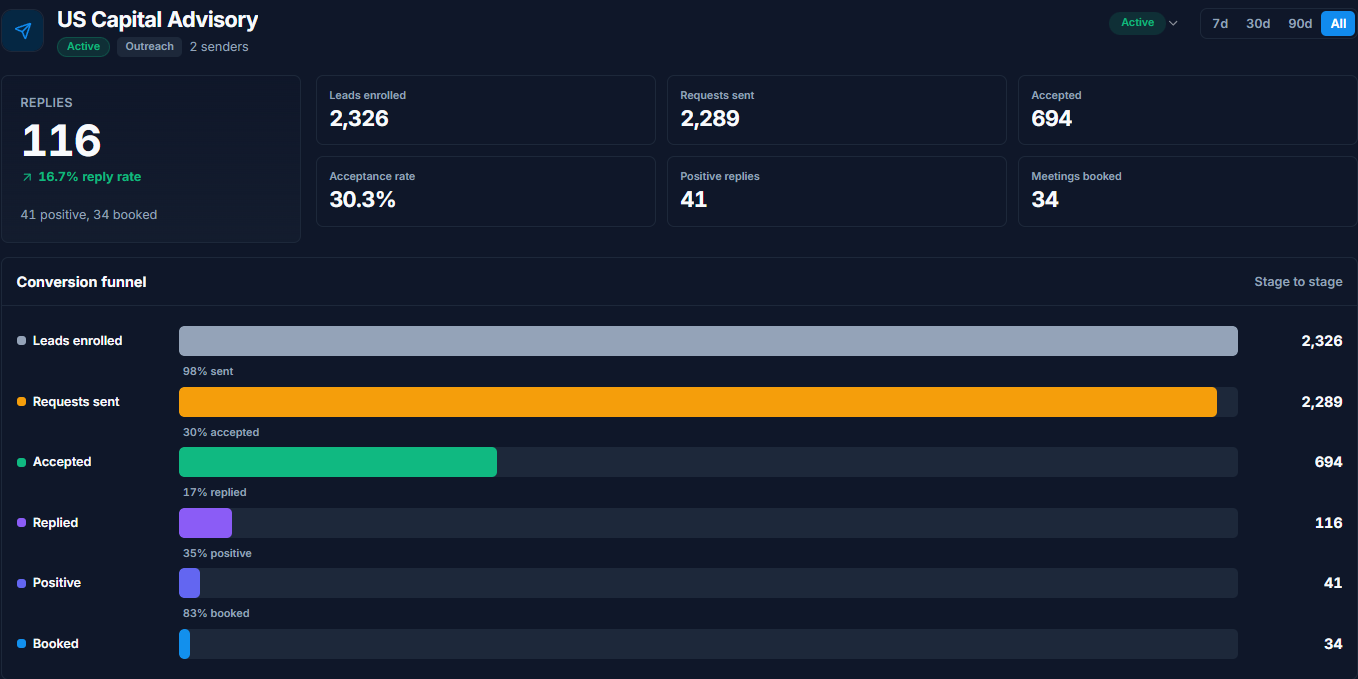
Task: Click the orange Requests sent funnel bar
Action: click(x=698, y=402)
